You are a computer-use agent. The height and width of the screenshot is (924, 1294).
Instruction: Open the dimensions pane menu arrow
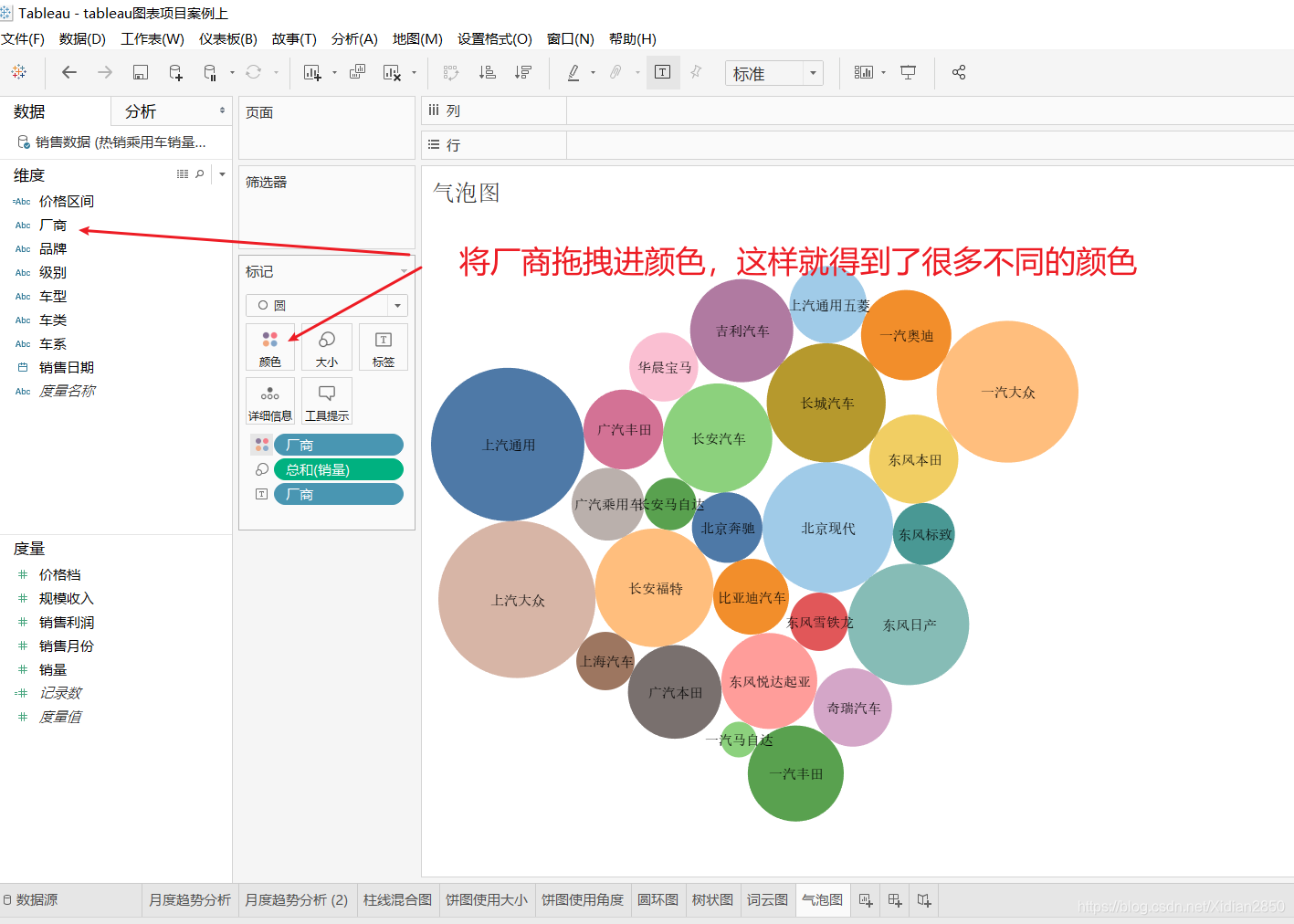(222, 173)
